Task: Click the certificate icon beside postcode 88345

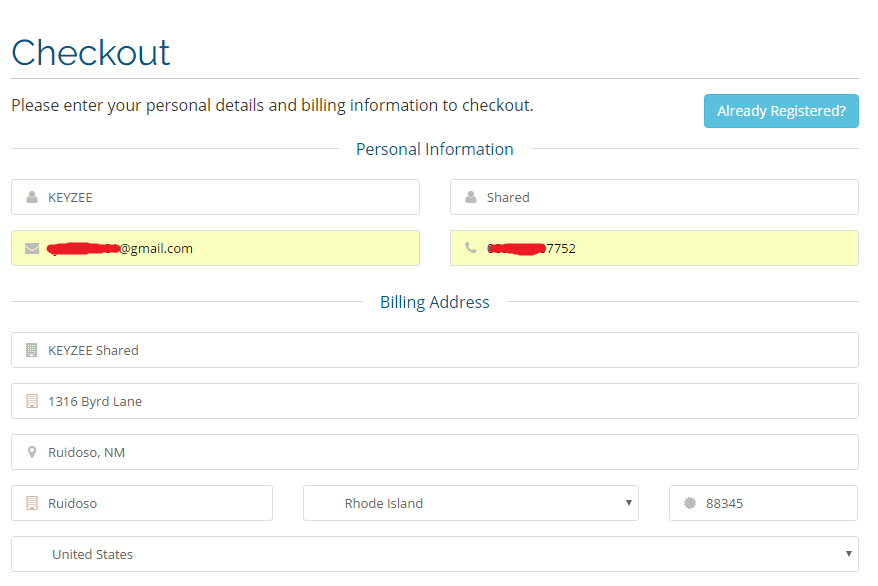Action: click(689, 503)
